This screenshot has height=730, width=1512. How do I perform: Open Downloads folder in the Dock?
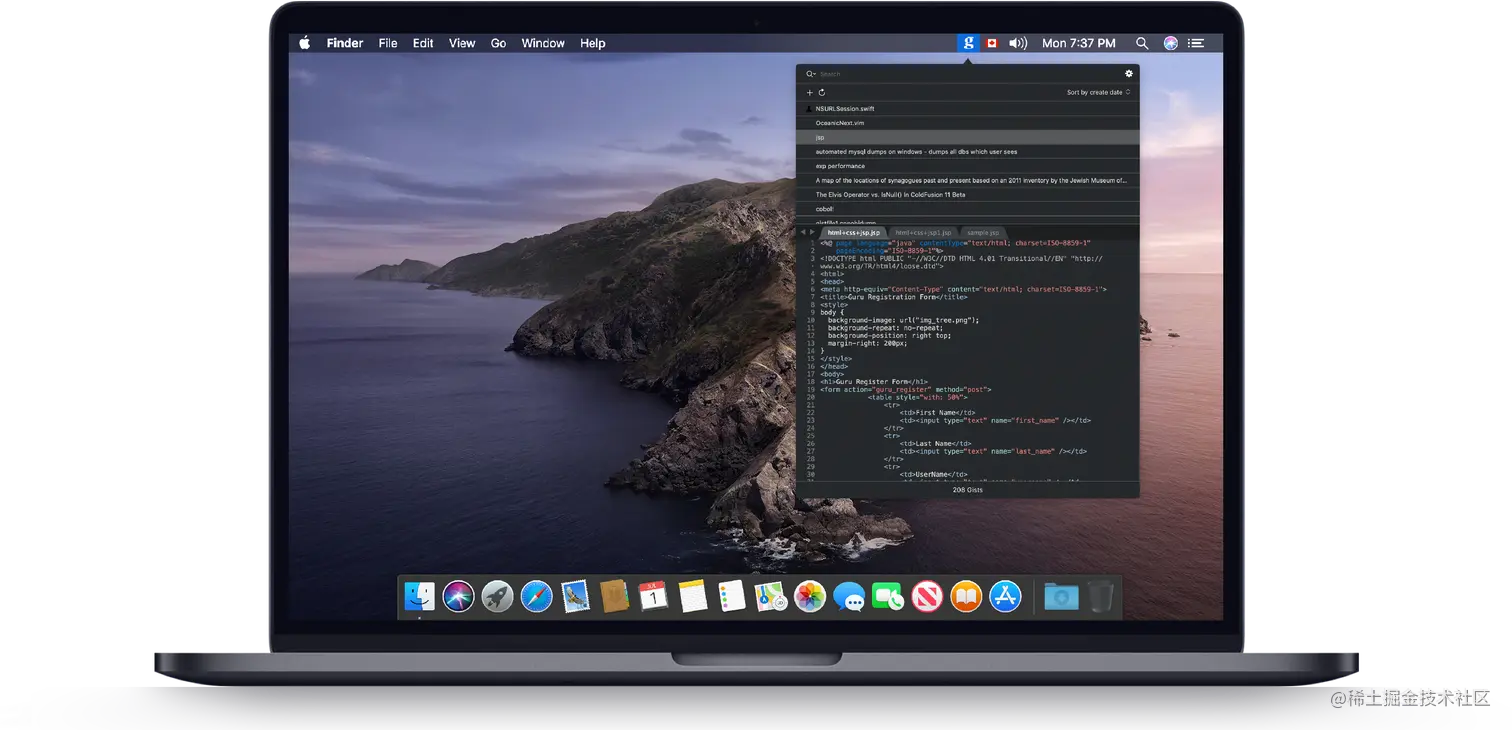tap(1061, 597)
